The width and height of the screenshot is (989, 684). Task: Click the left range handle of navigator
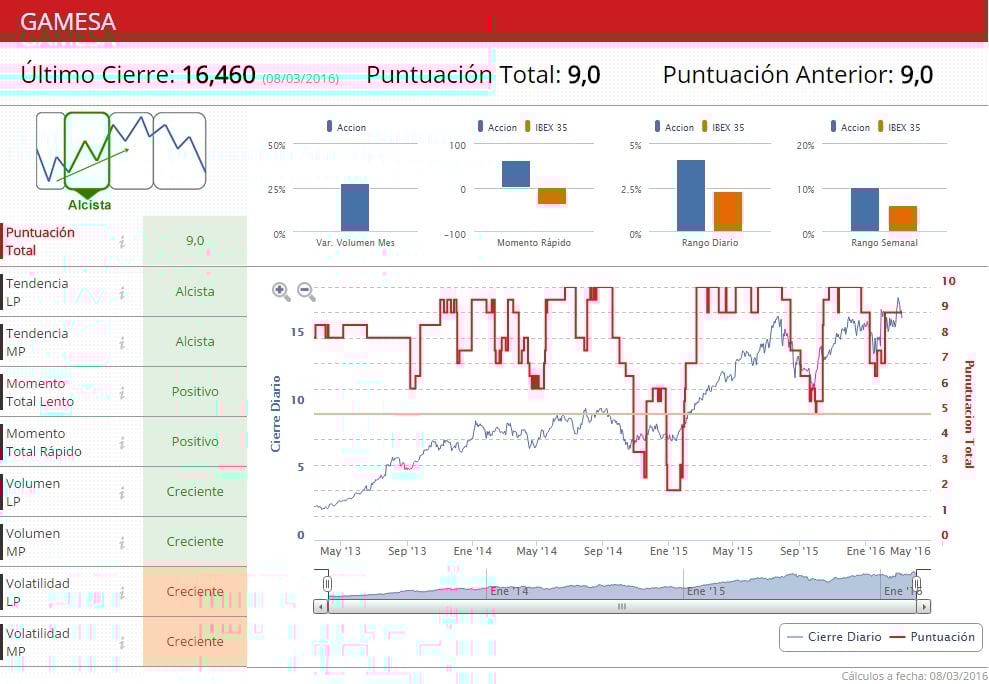pyautogui.click(x=327, y=584)
